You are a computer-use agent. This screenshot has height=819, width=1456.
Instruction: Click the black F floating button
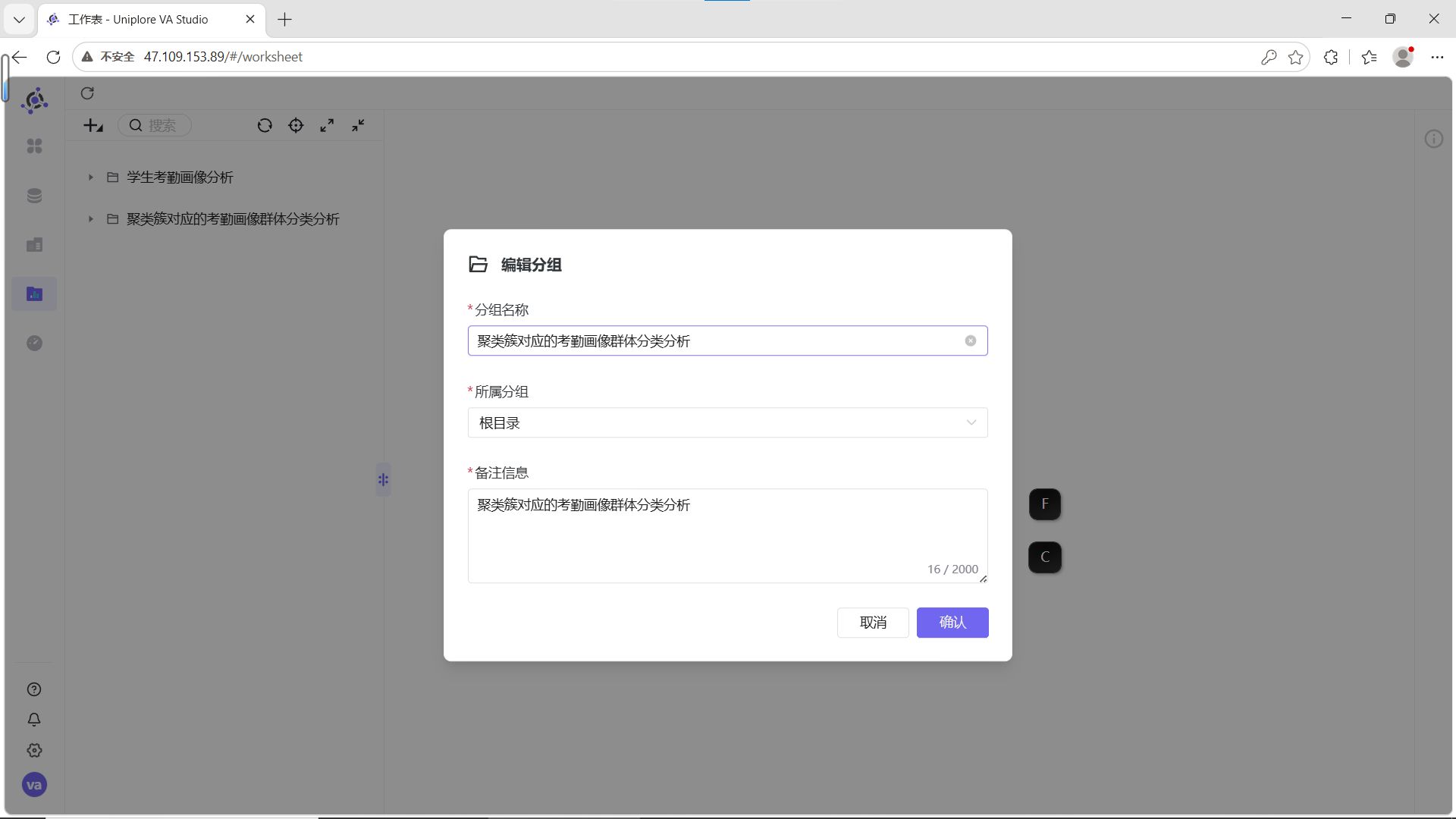(1045, 504)
